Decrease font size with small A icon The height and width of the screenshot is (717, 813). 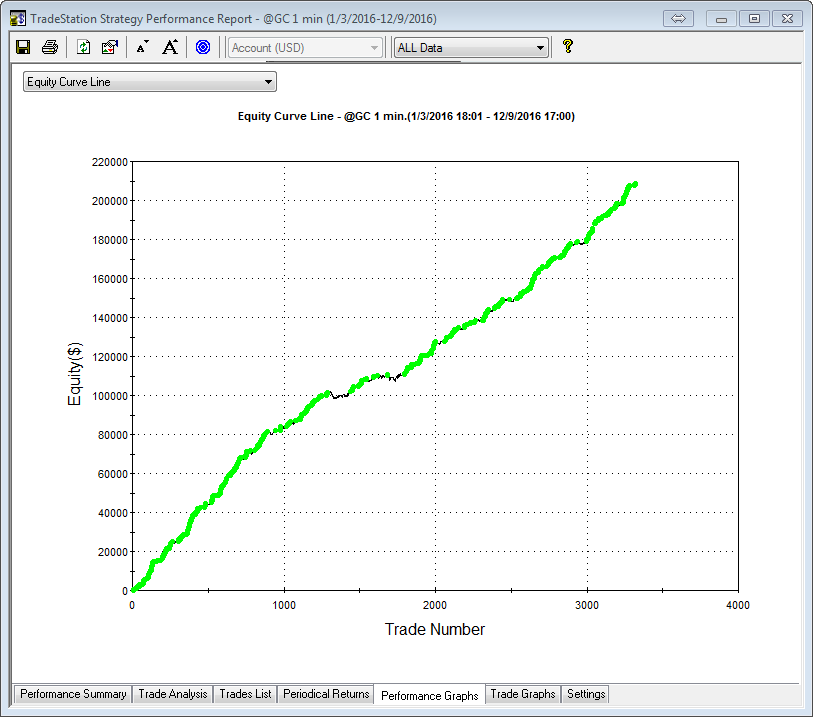(x=142, y=47)
